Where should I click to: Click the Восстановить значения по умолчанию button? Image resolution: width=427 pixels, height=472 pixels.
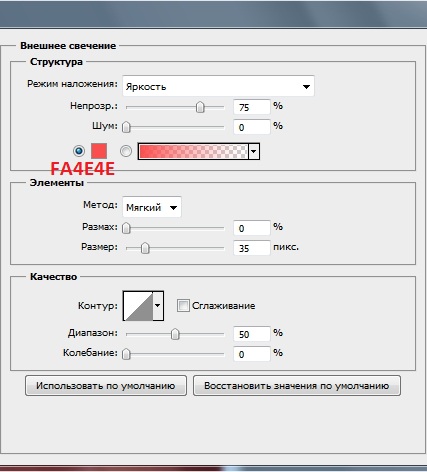[297, 386]
